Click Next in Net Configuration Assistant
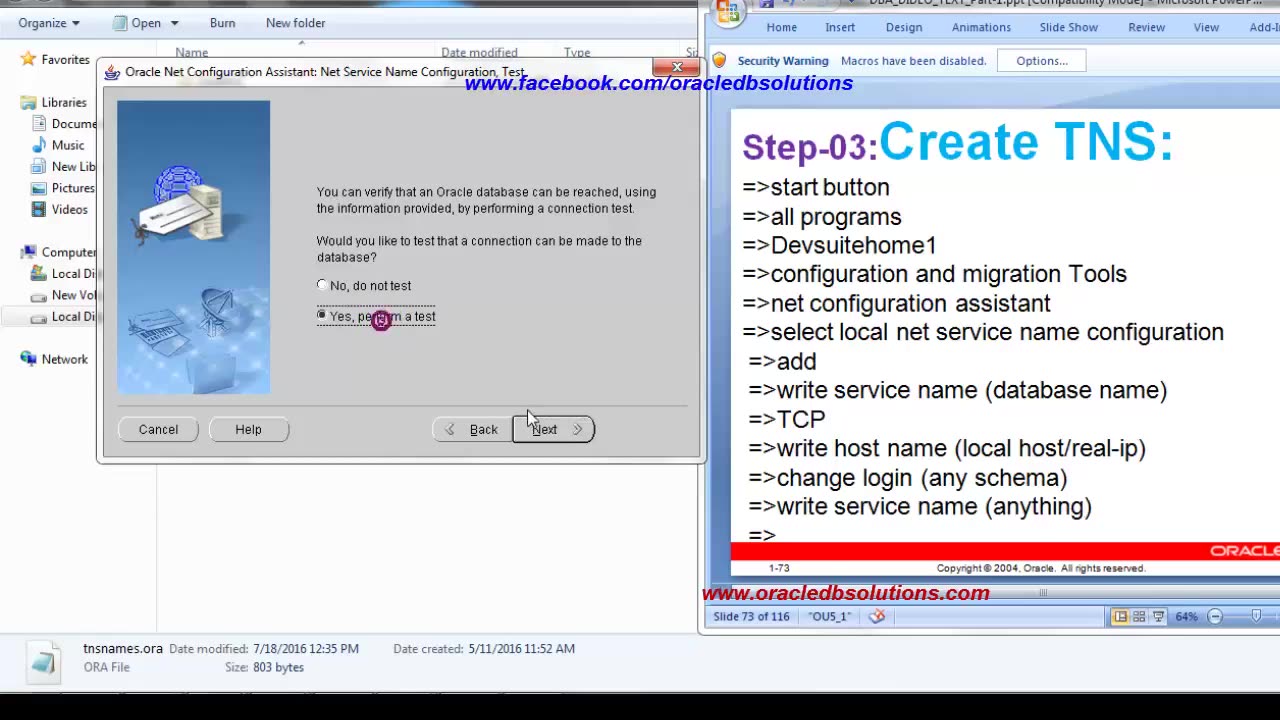1280x720 pixels. [x=554, y=429]
